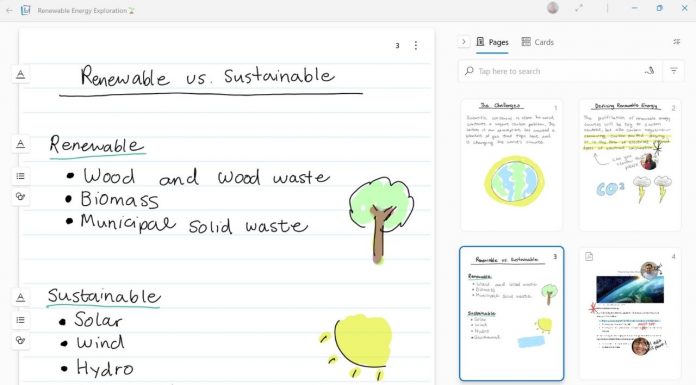696x385 pixels.
Task: Click list icon beside the Solar bullet
Action: pyautogui.click(x=20, y=320)
